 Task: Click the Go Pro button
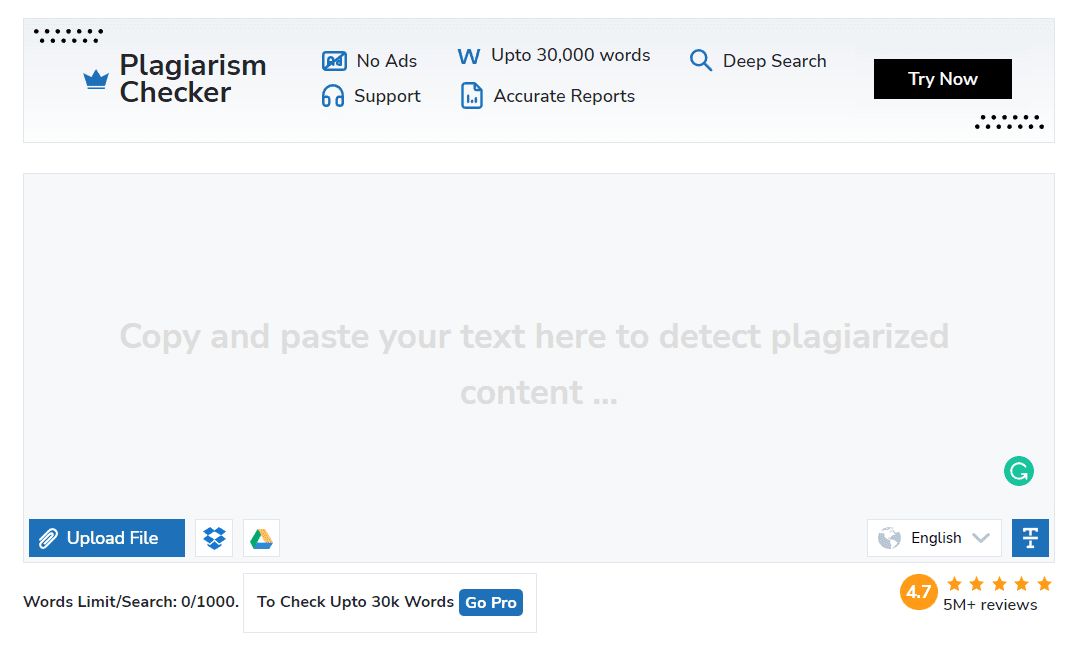click(491, 603)
